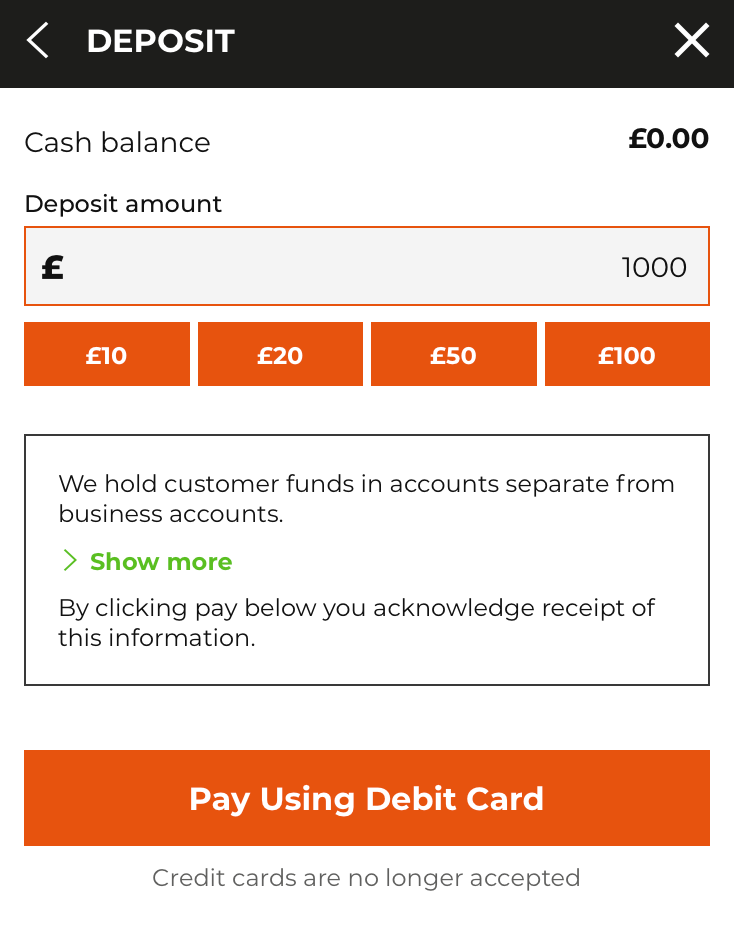The width and height of the screenshot is (734, 932).
Task: Focus the deposit amount input field
Action: (367, 266)
